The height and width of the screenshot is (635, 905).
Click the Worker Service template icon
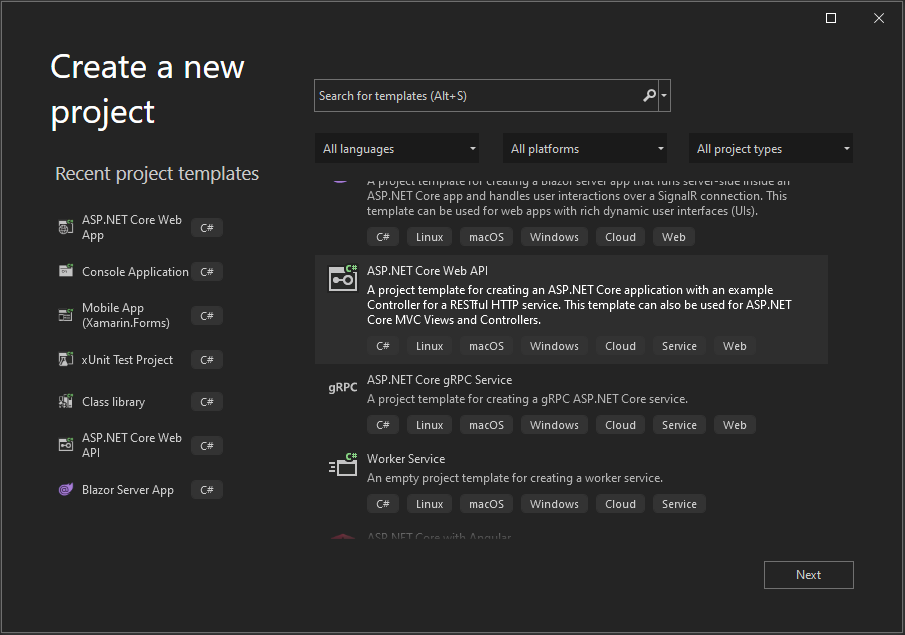coord(343,465)
